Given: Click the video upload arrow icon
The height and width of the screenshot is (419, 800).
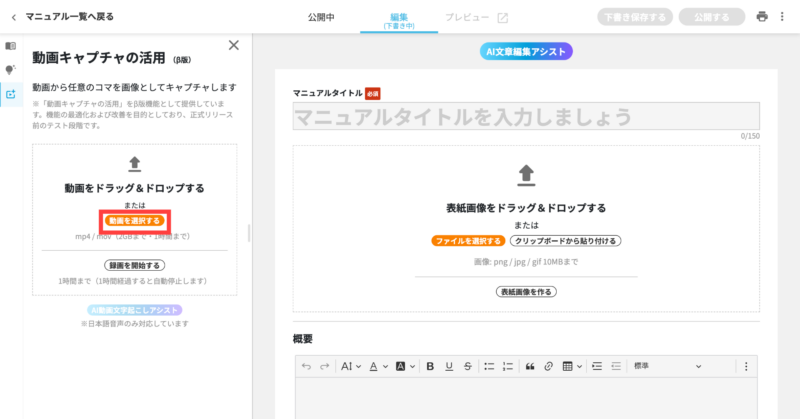Looking at the screenshot, I should (x=135, y=164).
